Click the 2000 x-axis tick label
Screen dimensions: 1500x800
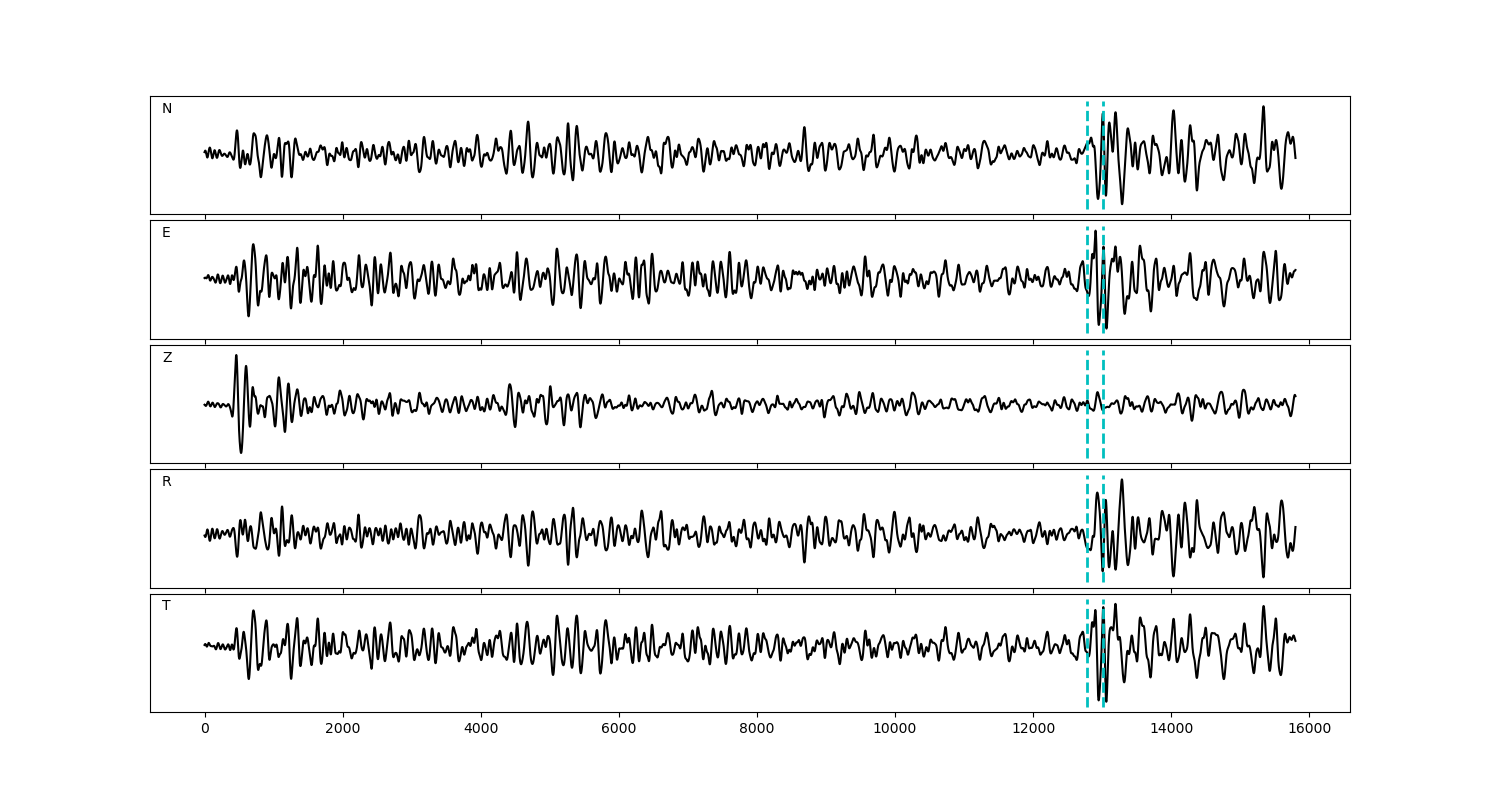343,730
